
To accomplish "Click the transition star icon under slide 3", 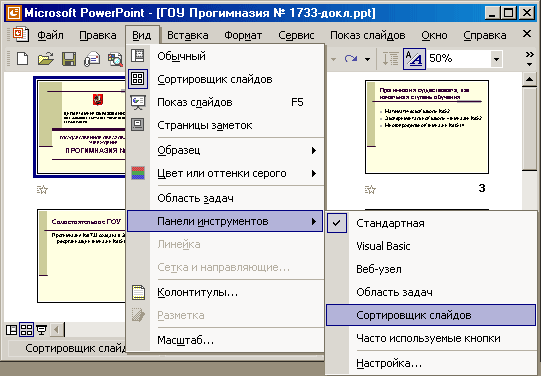I will (x=370, y=189).
